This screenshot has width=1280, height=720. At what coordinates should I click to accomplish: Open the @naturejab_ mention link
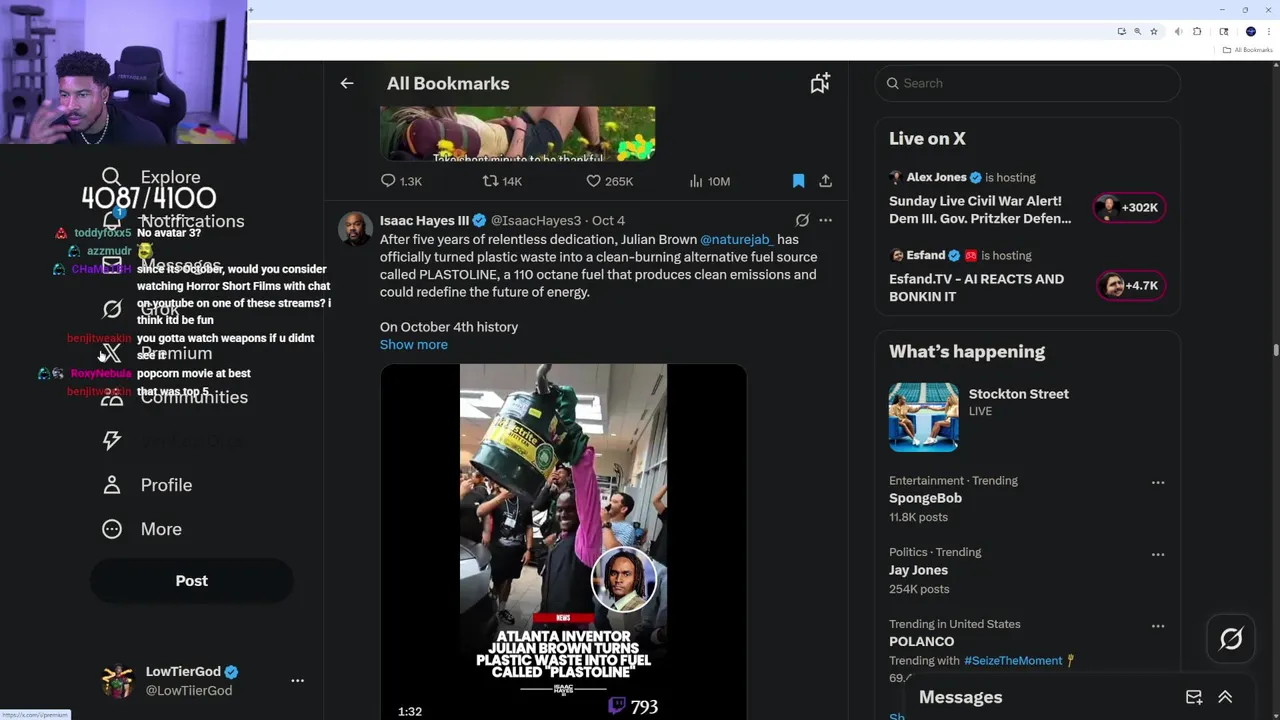736,239
